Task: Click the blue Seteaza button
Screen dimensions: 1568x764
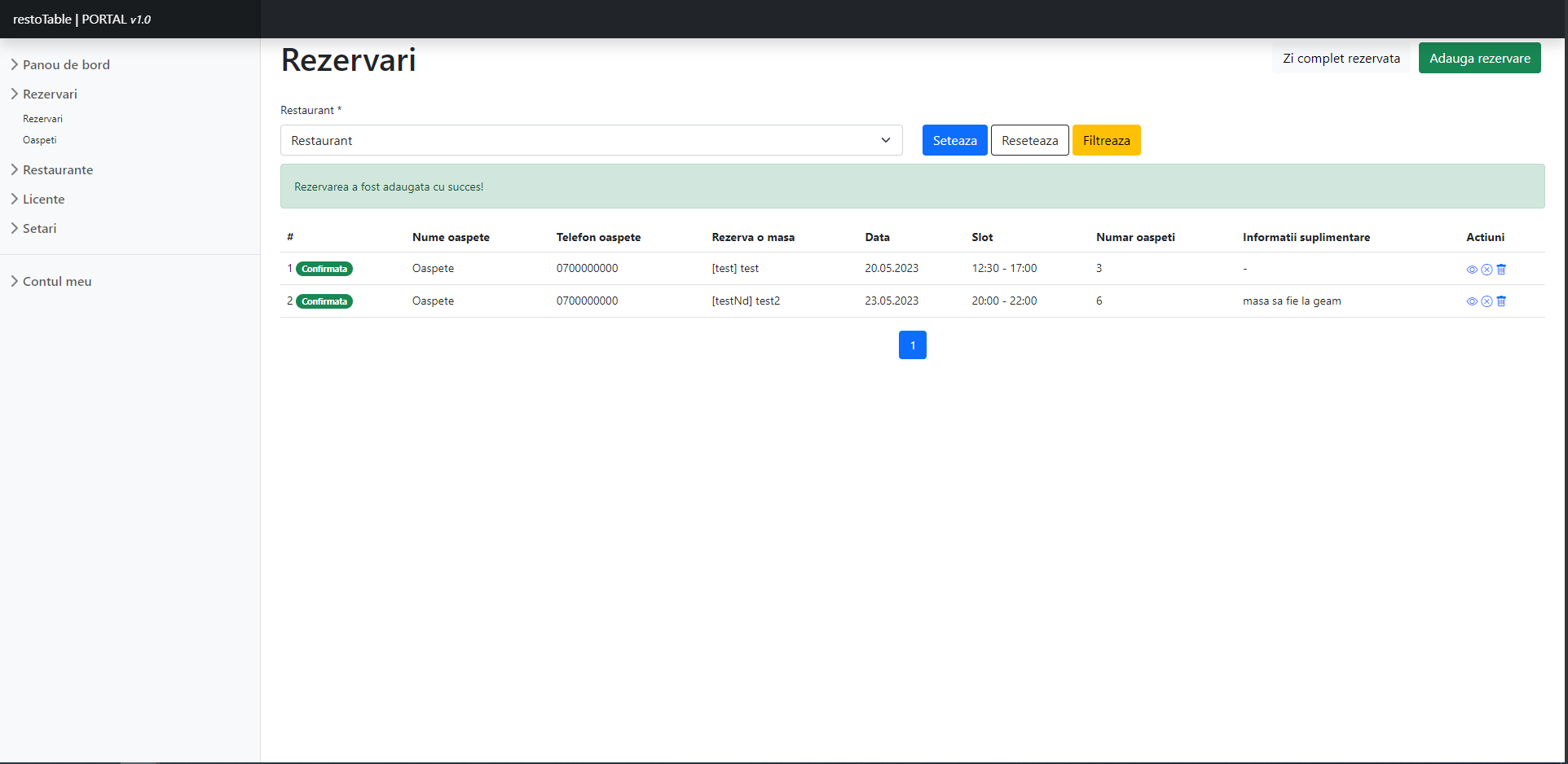Action: tap(954, 140)
